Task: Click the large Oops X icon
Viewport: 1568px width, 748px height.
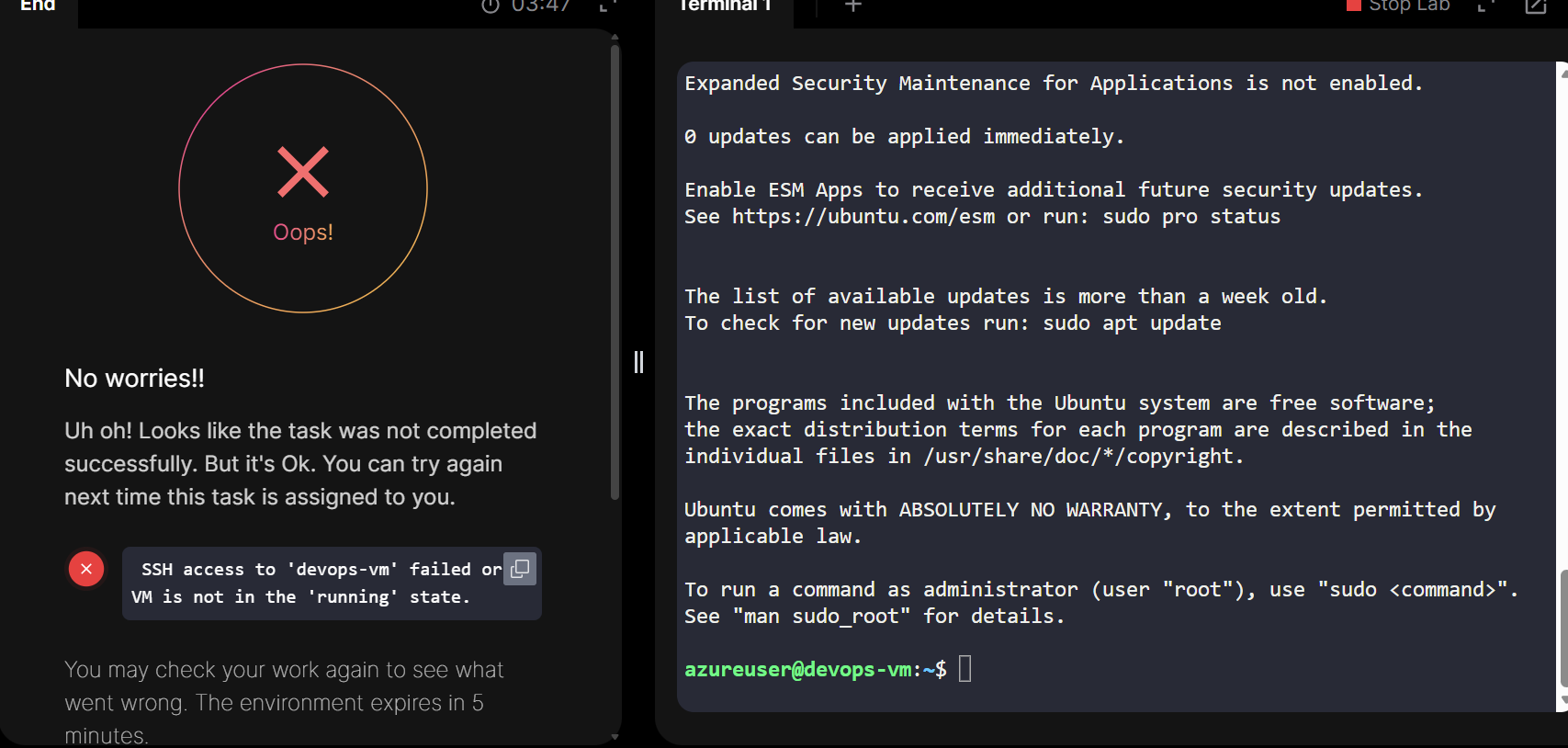Action: (303, 172)
